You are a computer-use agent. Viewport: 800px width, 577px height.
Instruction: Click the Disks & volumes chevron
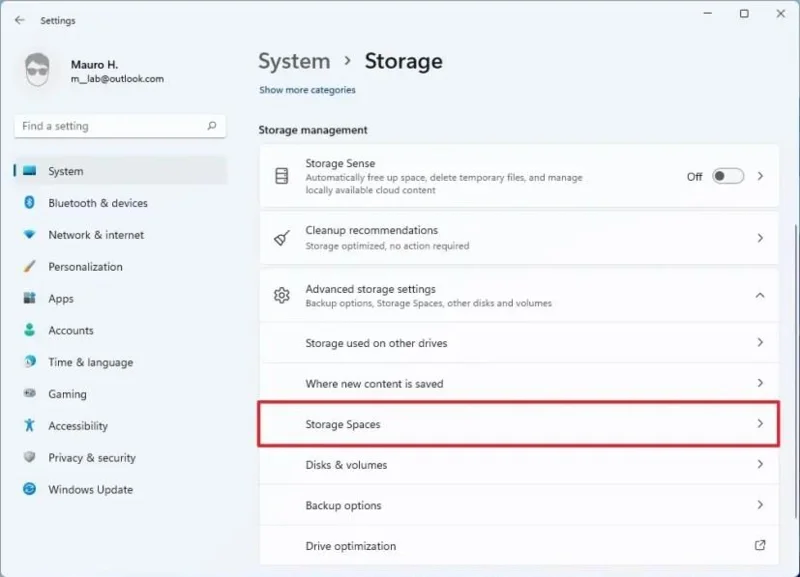760,464
